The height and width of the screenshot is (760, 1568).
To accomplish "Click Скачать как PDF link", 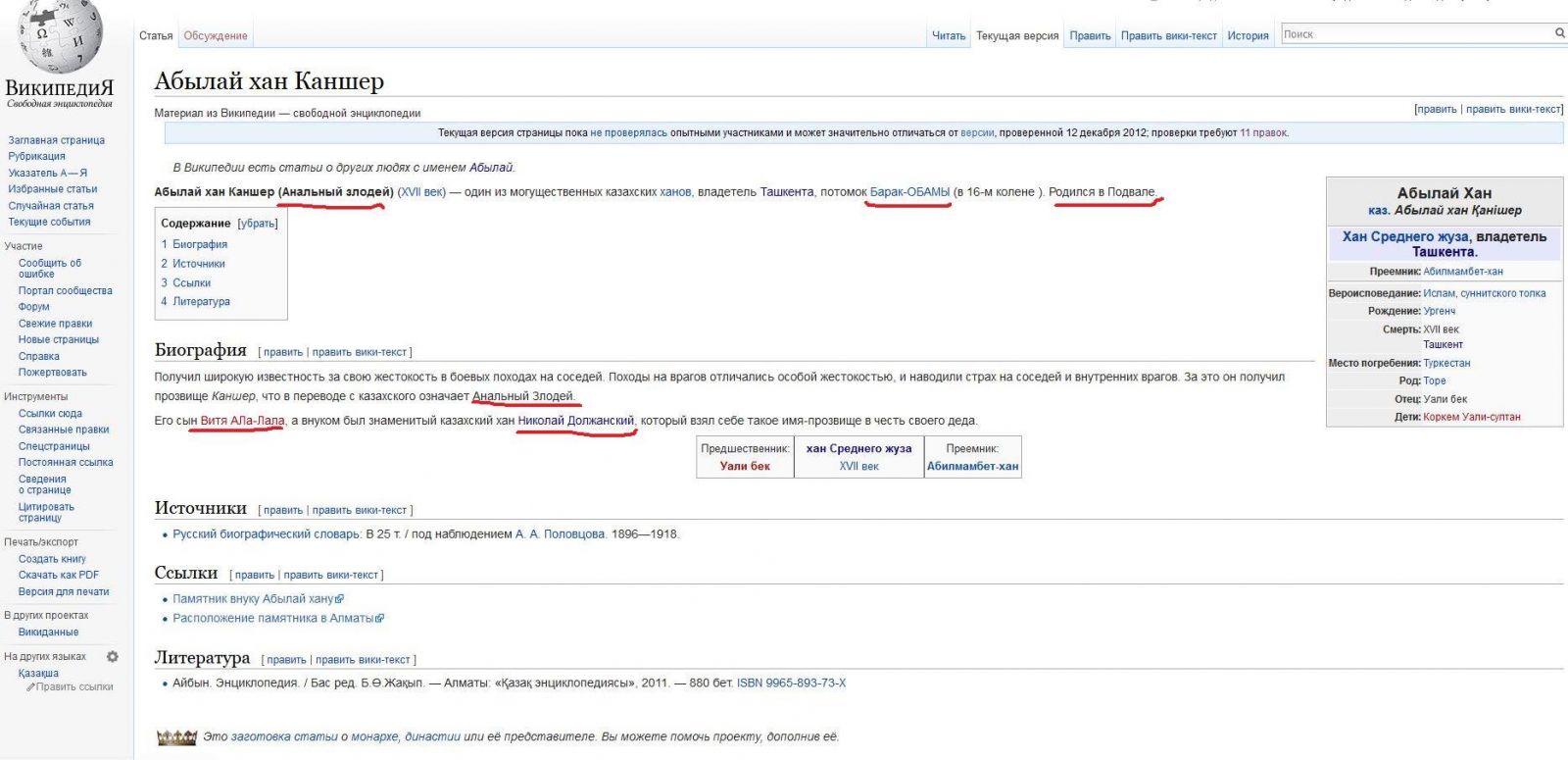I will 59,576.
